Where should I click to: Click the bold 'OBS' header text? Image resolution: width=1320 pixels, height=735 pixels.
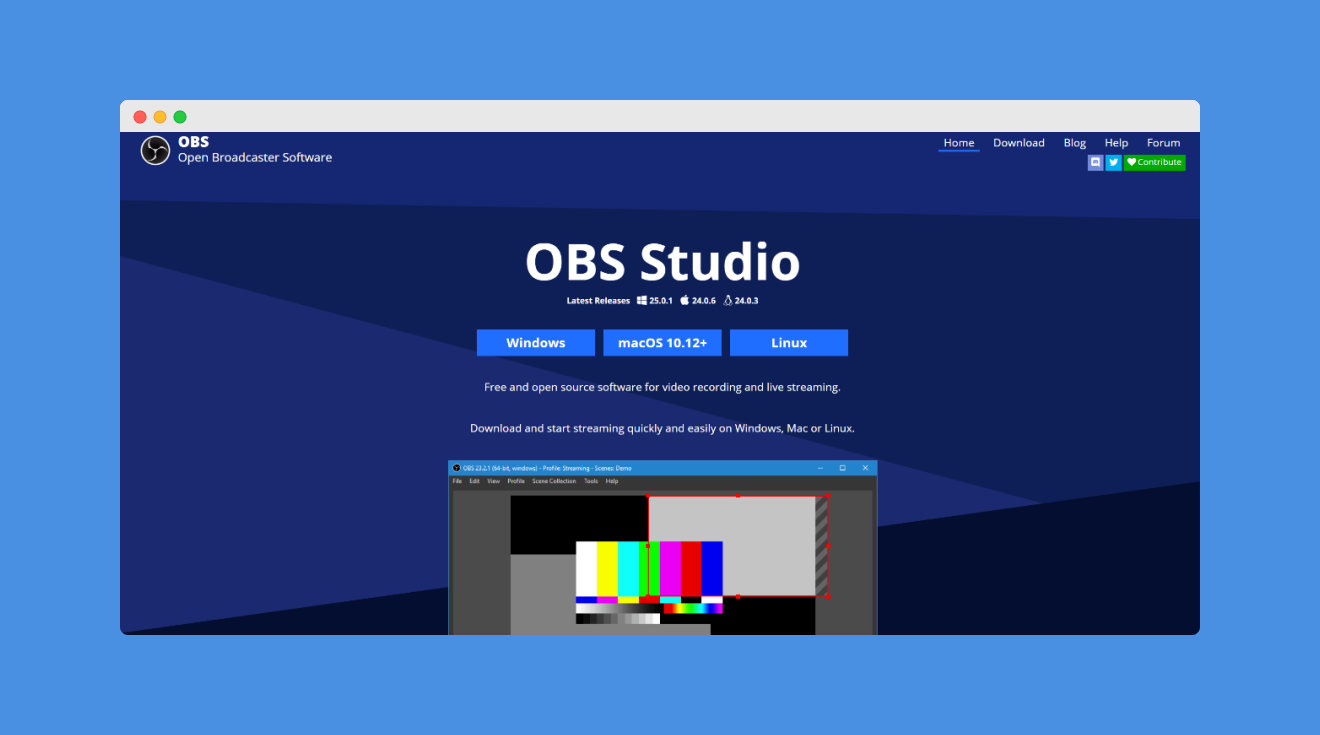point(193,142)
